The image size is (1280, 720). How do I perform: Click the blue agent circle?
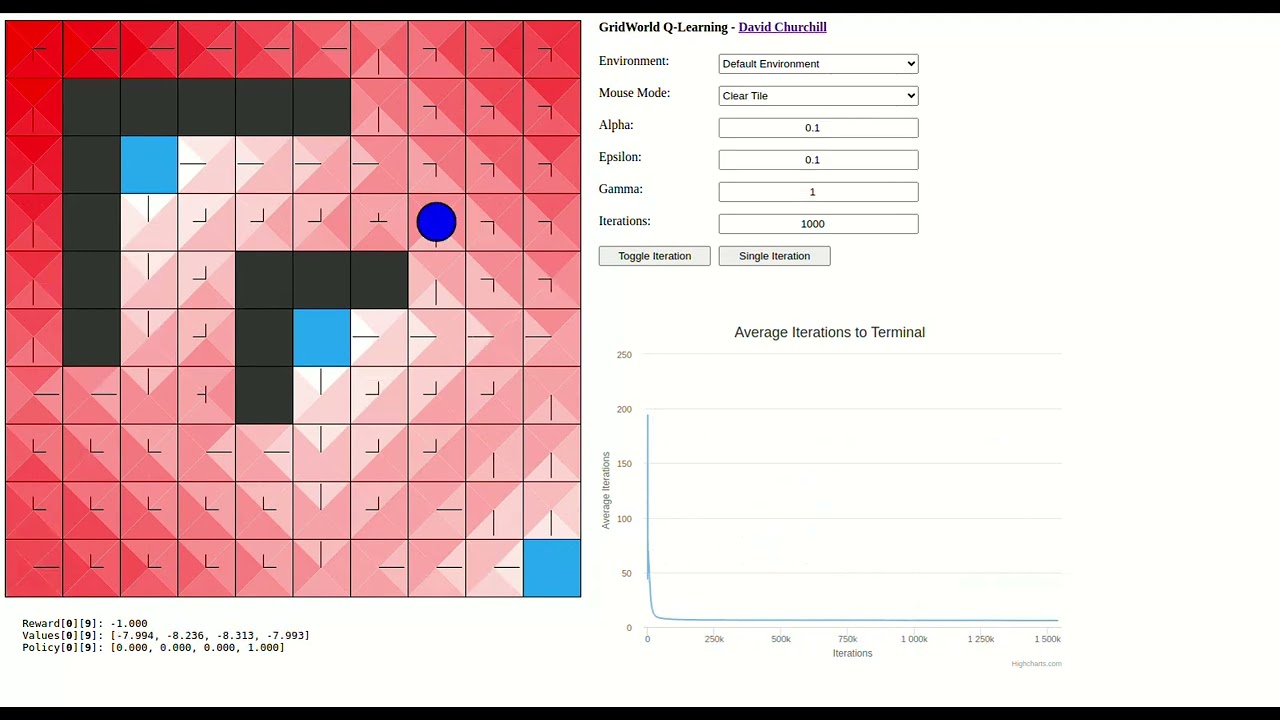click(436, 222)
